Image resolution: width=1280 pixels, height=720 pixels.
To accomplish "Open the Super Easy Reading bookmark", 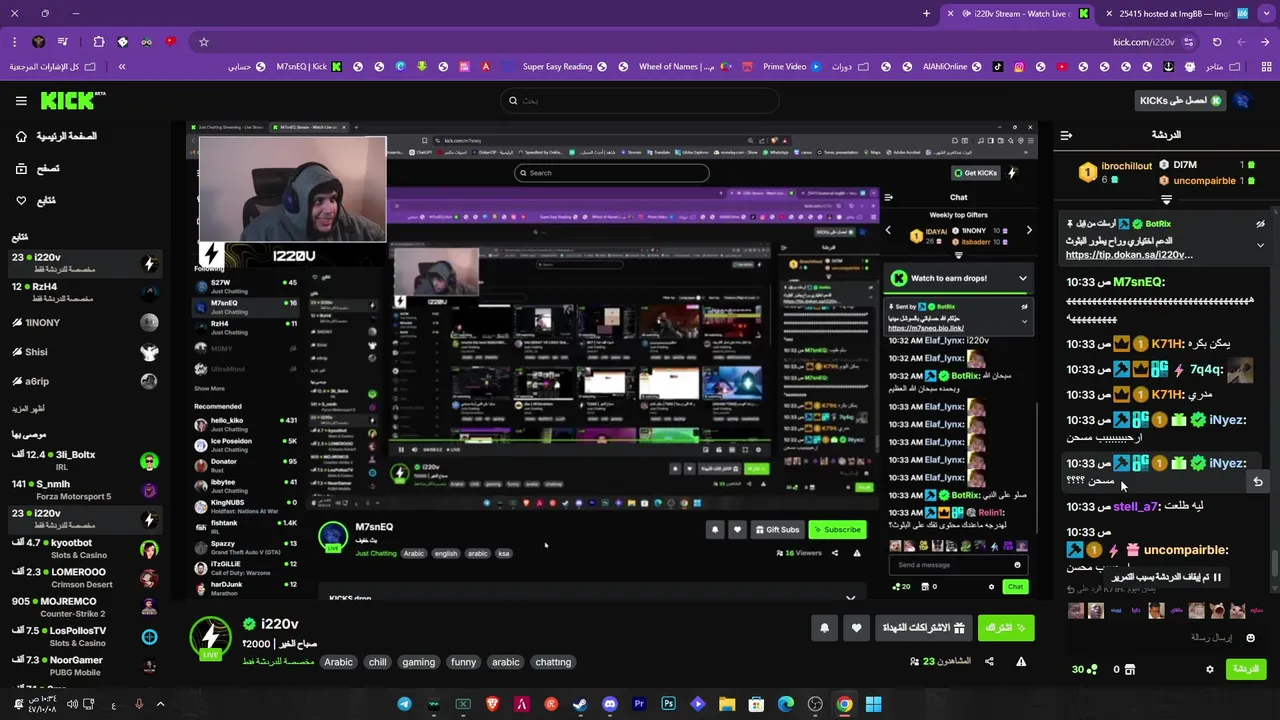I will (564, 67).
